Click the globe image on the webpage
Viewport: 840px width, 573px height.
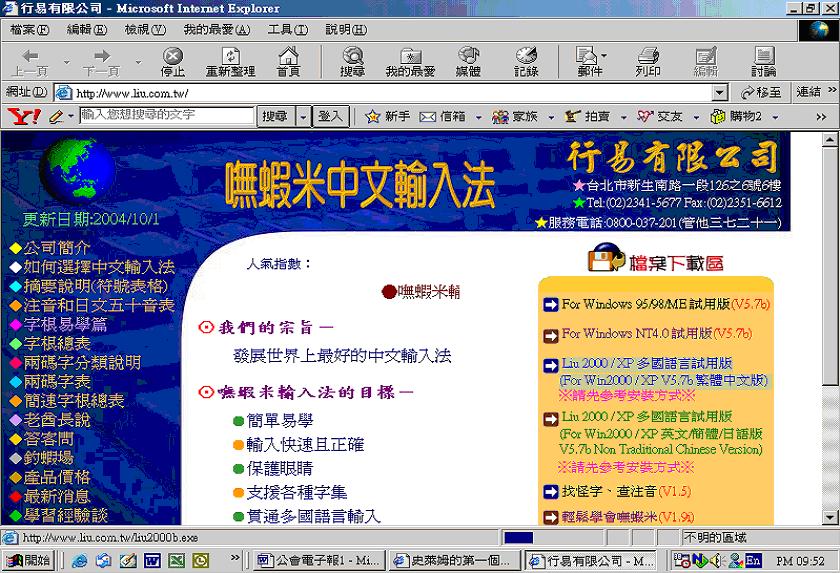tap(78, 170)
